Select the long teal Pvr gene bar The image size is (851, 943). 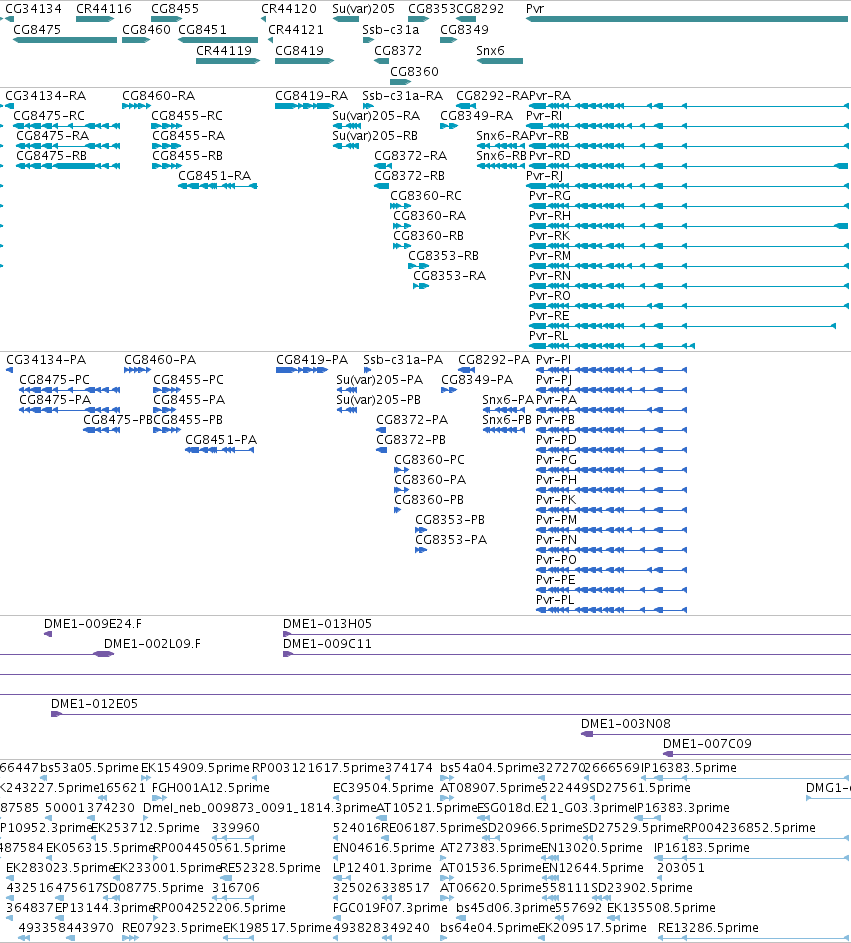(687, 19)
